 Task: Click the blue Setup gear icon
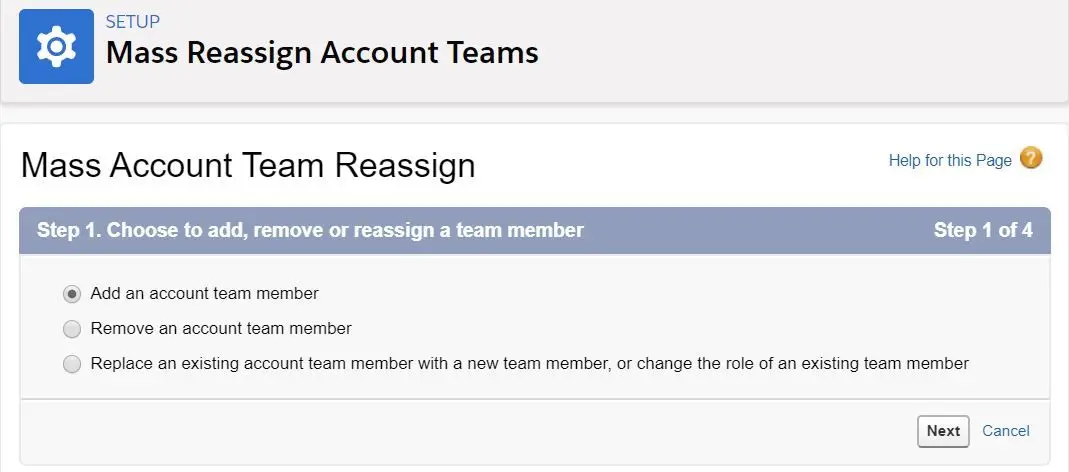(x=57, y=46)
